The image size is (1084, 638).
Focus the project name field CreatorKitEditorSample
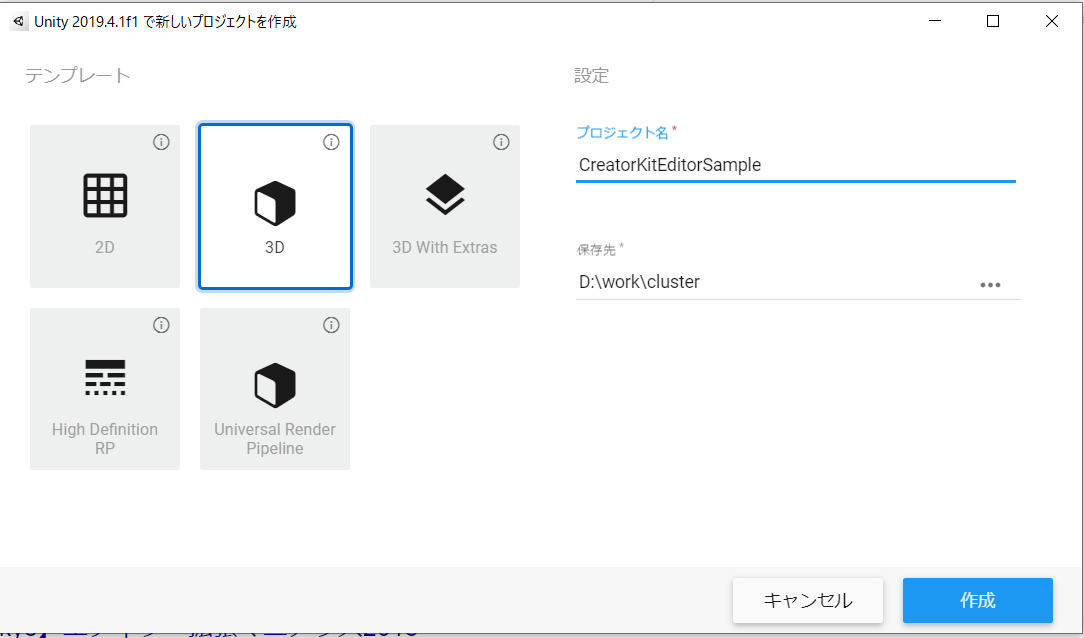(x=796, y=165)
